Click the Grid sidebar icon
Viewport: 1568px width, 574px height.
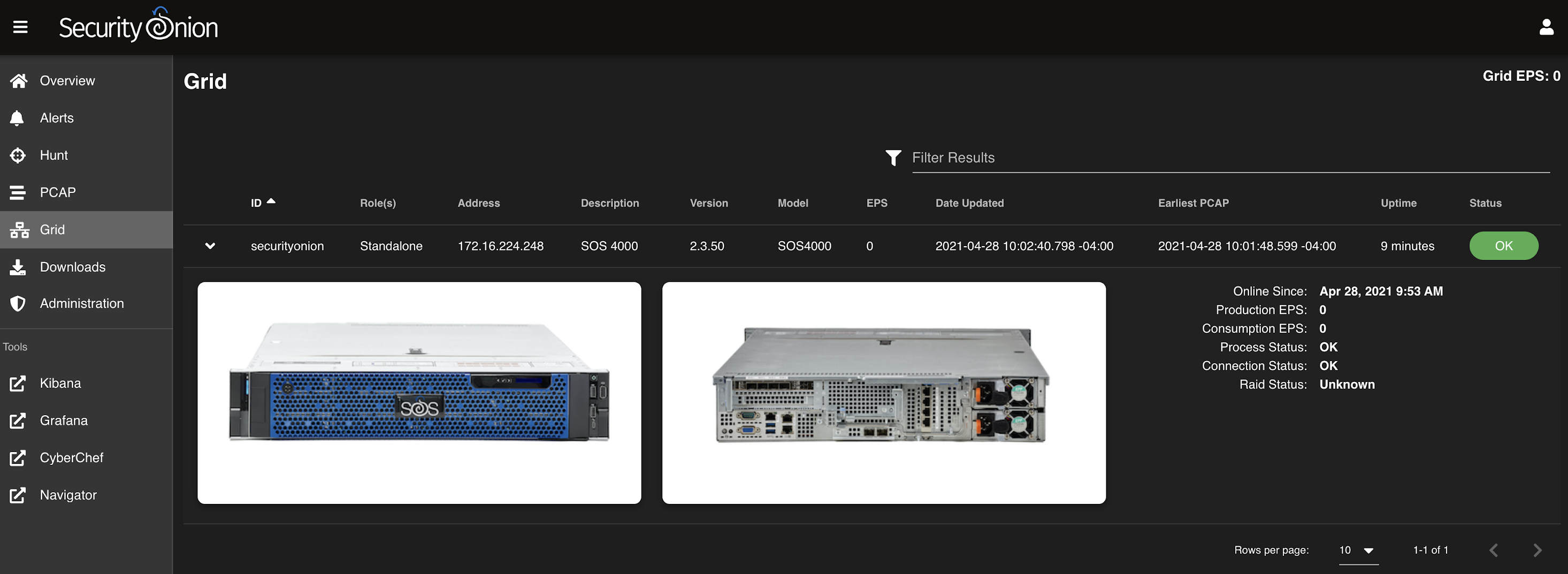(x=18, y=229)
